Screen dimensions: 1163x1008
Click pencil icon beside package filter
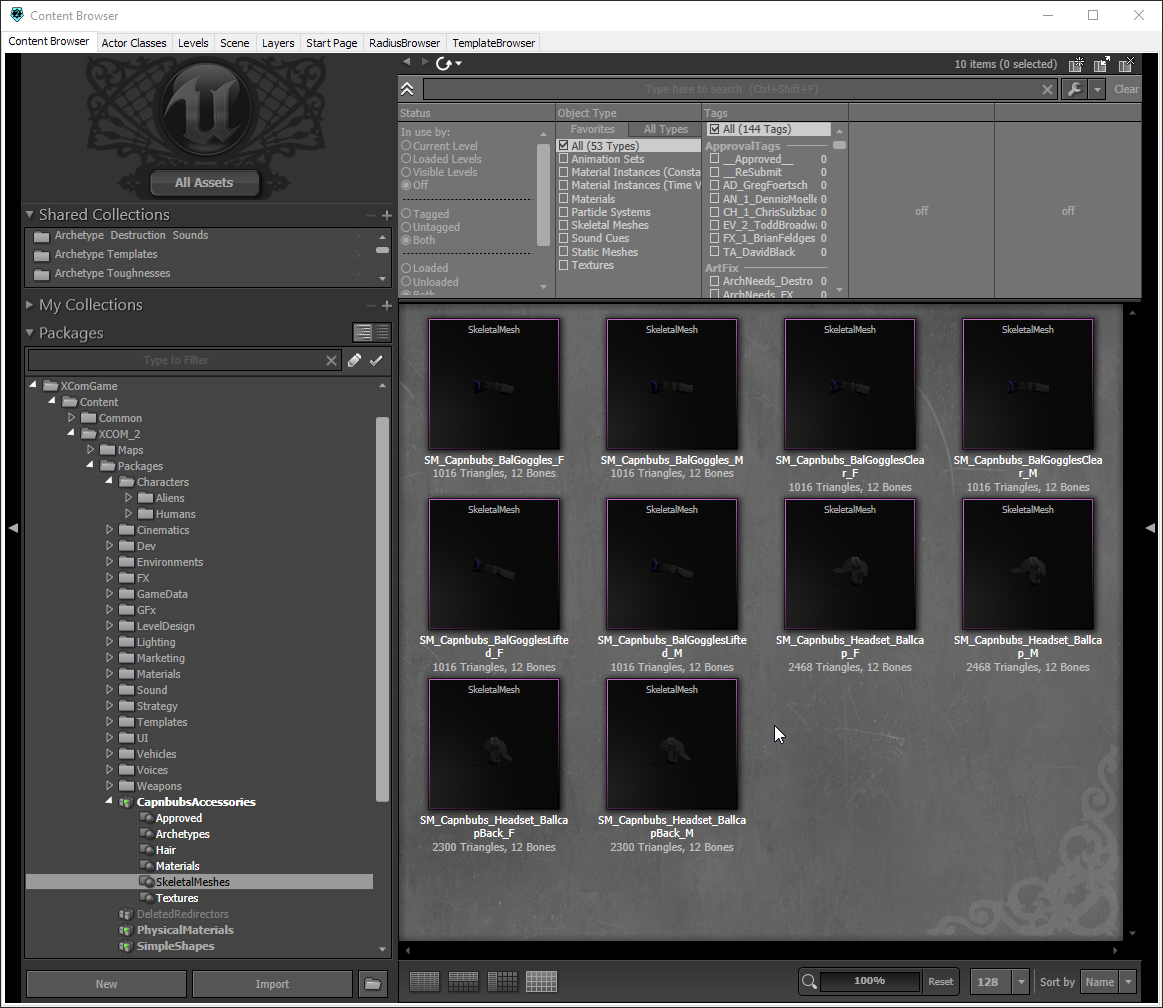(355, 360)
